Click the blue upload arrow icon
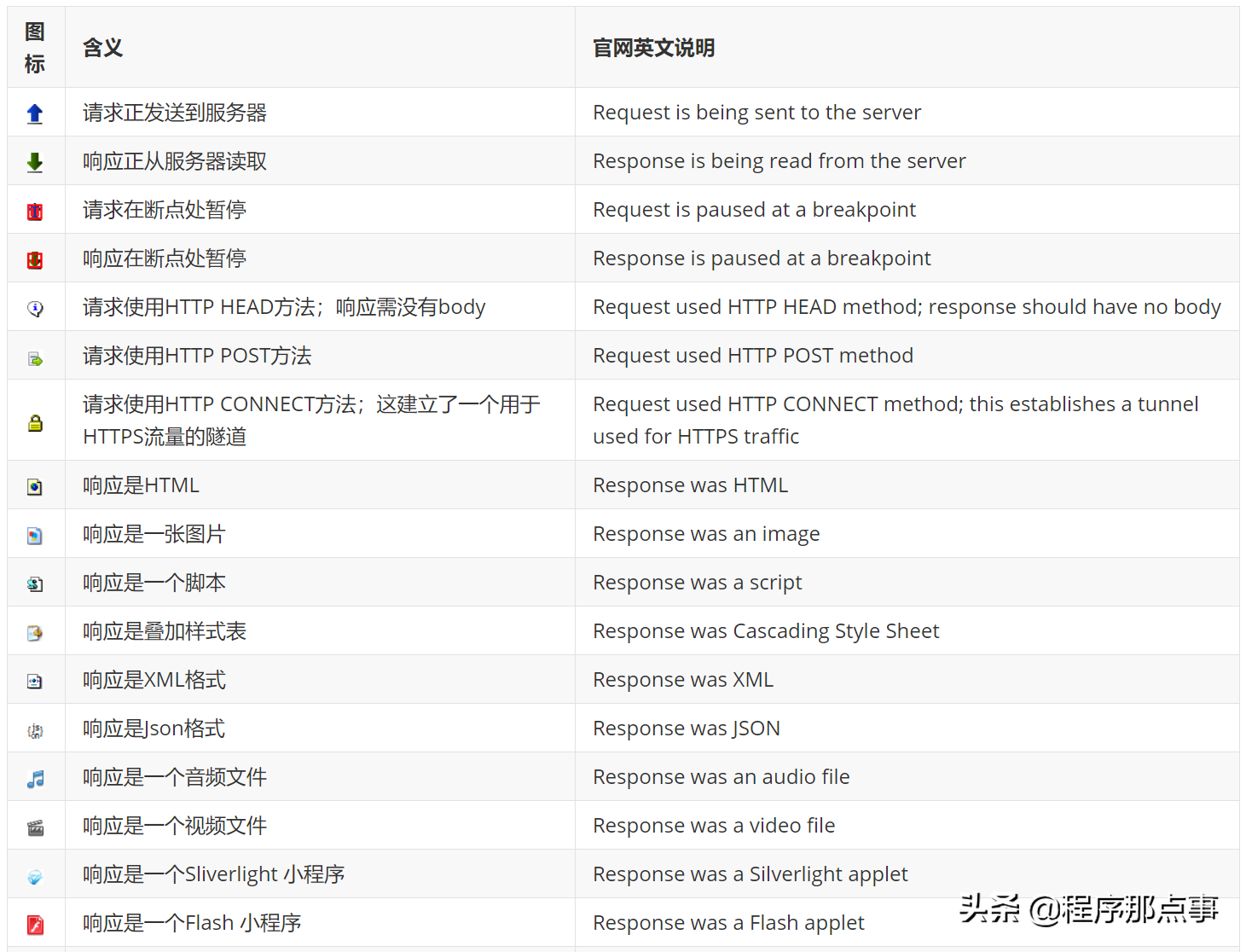 coord(35,113)
